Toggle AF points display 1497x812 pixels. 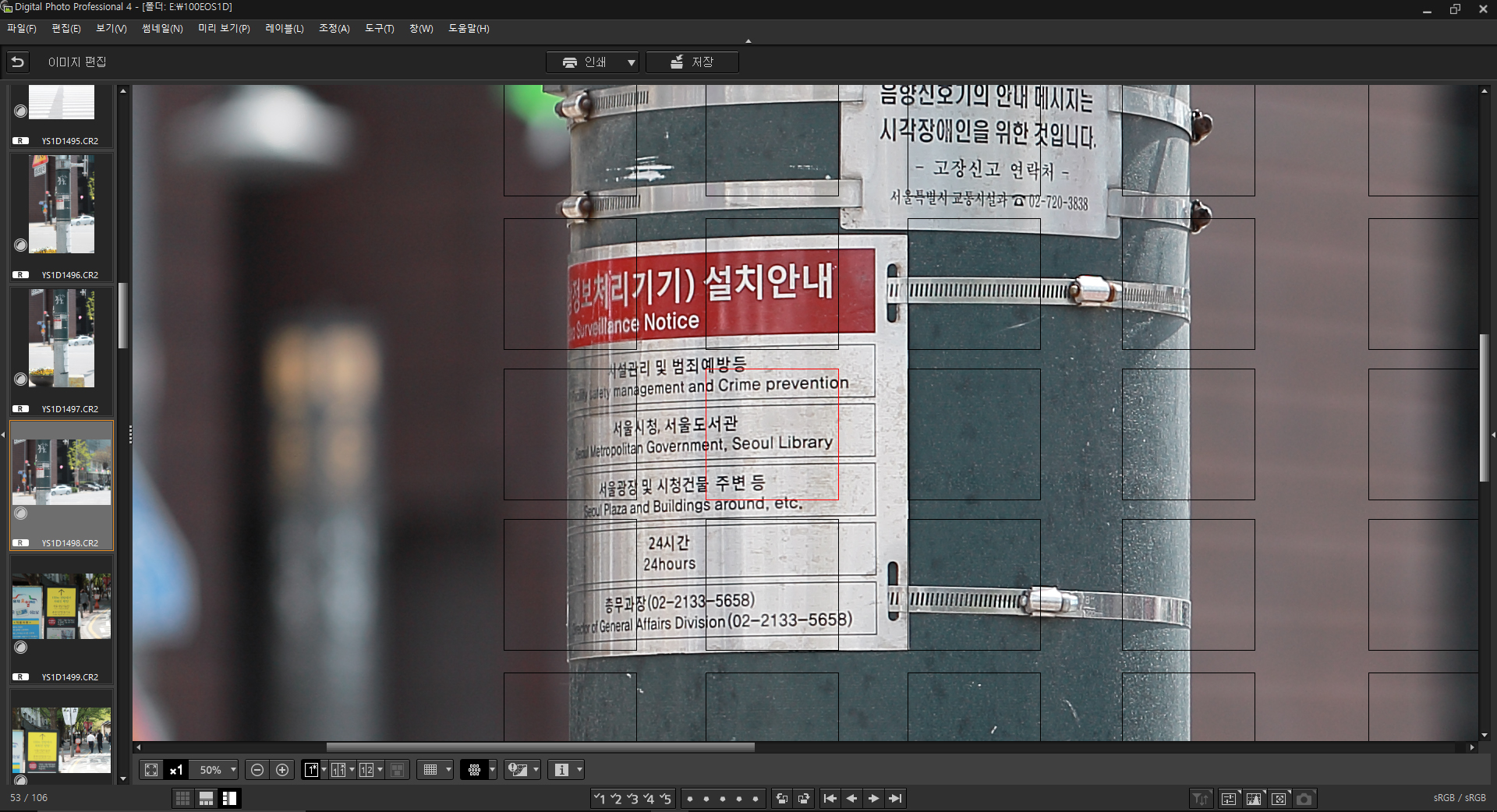point(474,770)
